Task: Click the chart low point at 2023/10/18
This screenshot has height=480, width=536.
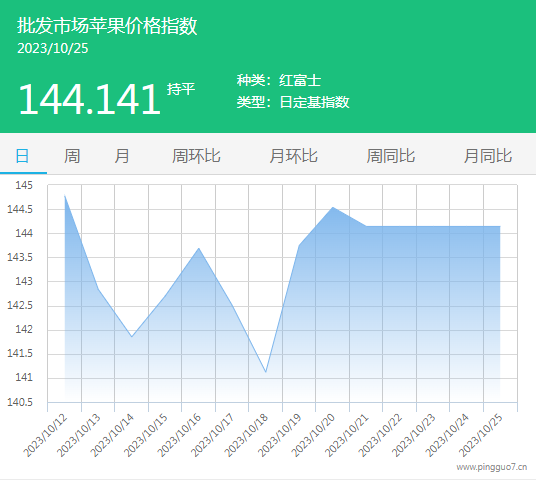Action: click(x=266, y=372)
